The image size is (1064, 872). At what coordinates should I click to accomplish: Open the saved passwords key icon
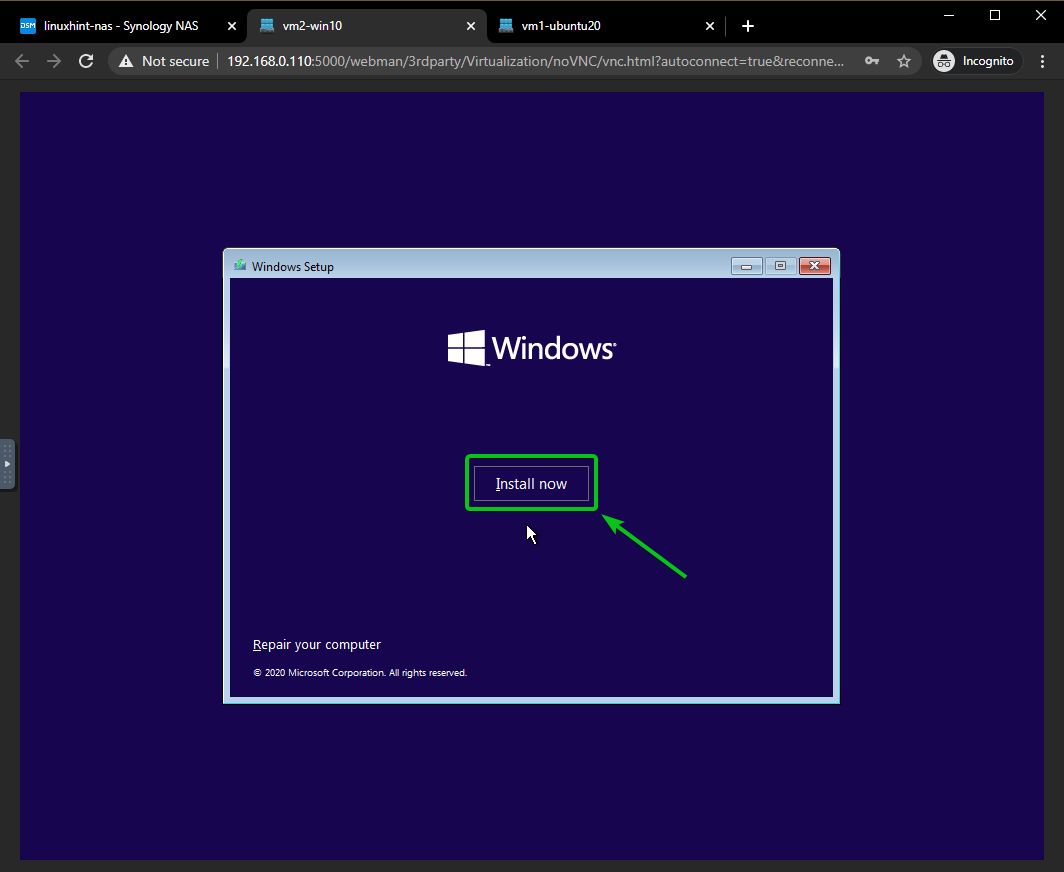[873, 61]
